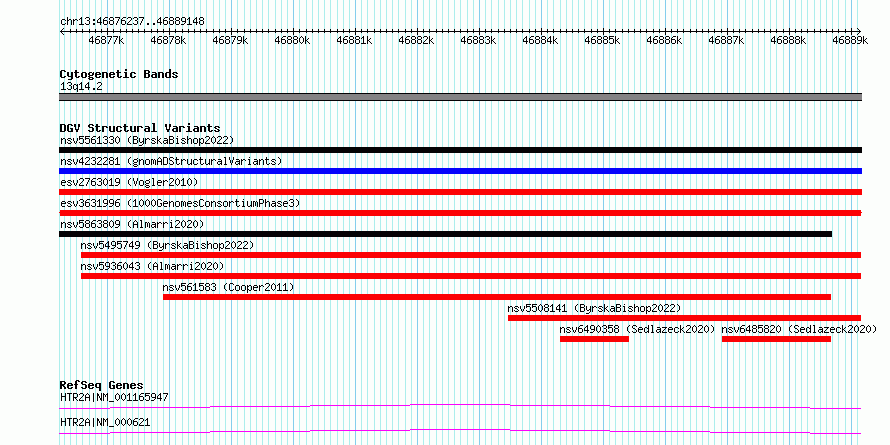Click the black bar for nsv5561330

point(461,150)
